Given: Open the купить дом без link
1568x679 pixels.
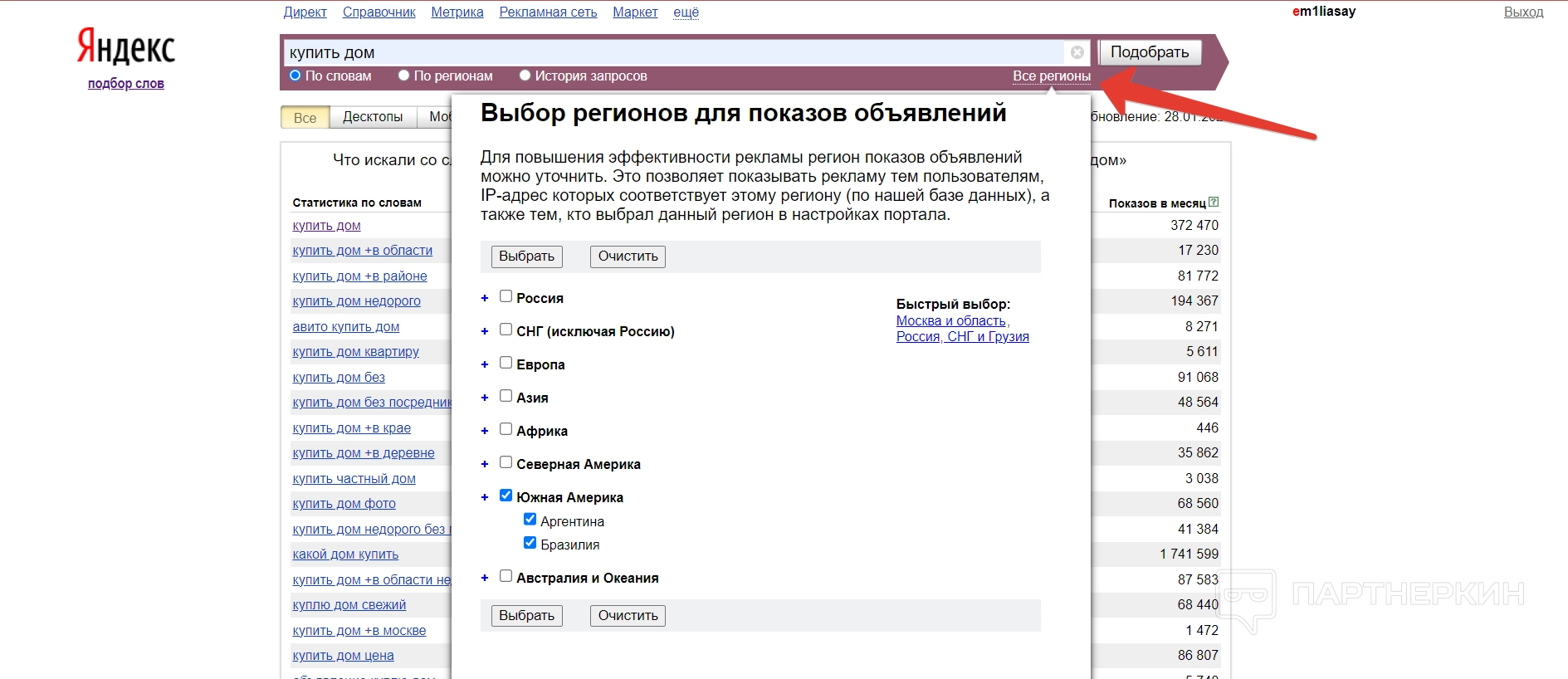Looking at the screenshot, I should [x=339, y=377].
